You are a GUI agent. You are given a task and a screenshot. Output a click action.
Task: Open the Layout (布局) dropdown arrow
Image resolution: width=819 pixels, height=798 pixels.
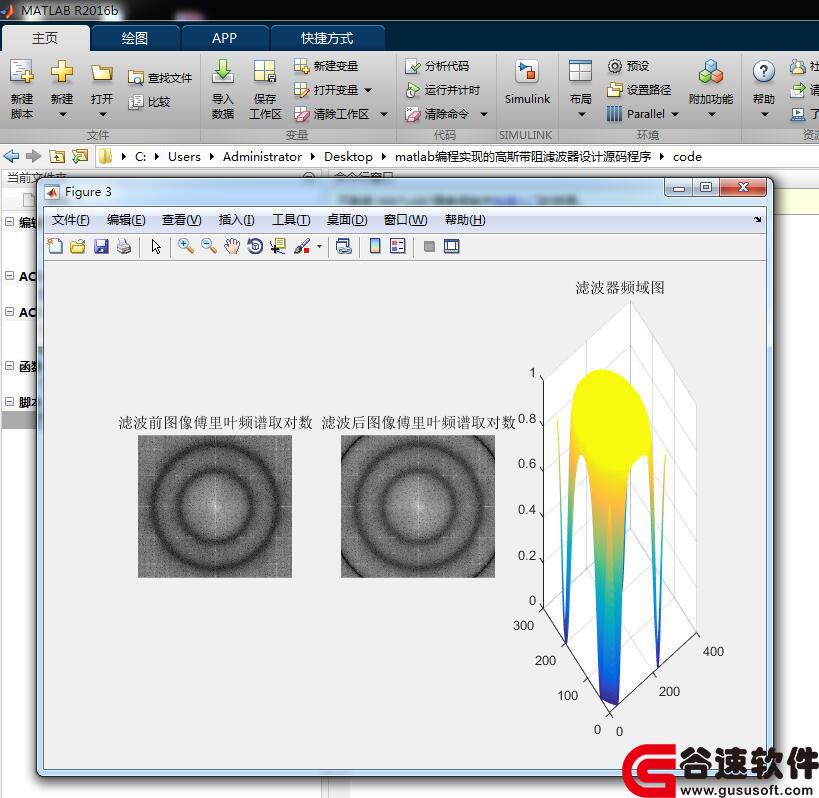coord(581,114)
